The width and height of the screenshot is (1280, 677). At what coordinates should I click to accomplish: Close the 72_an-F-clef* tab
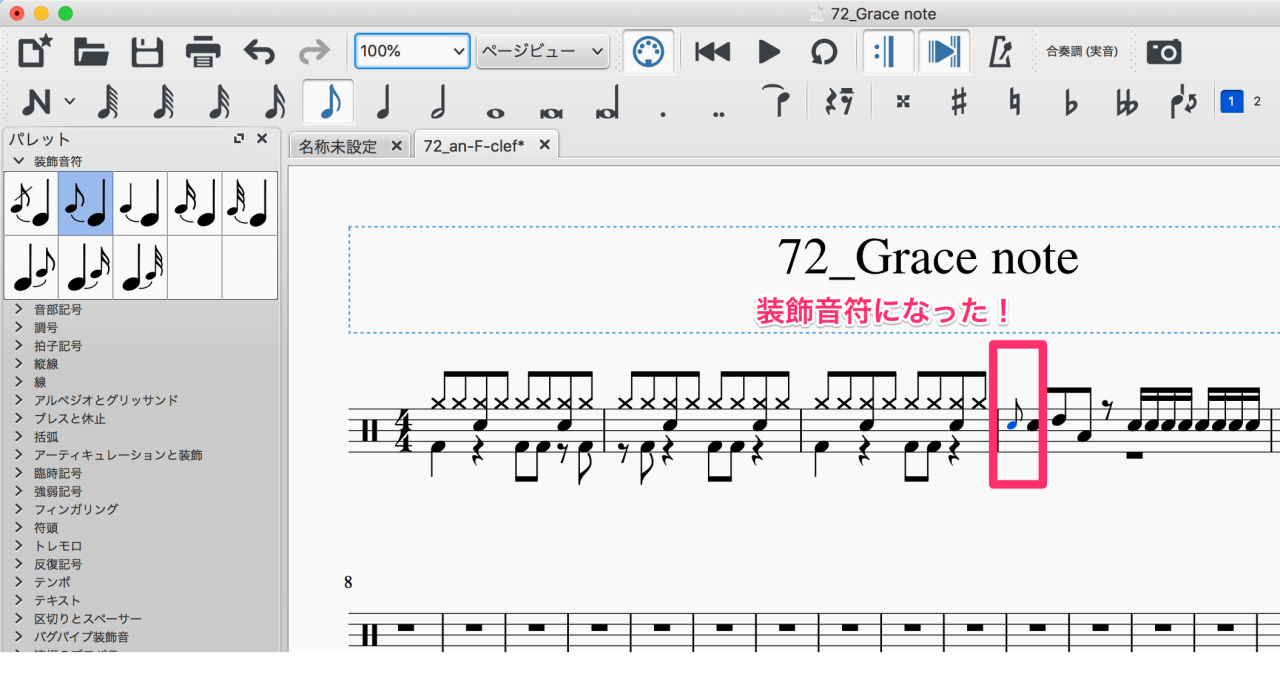pos(545,145)
